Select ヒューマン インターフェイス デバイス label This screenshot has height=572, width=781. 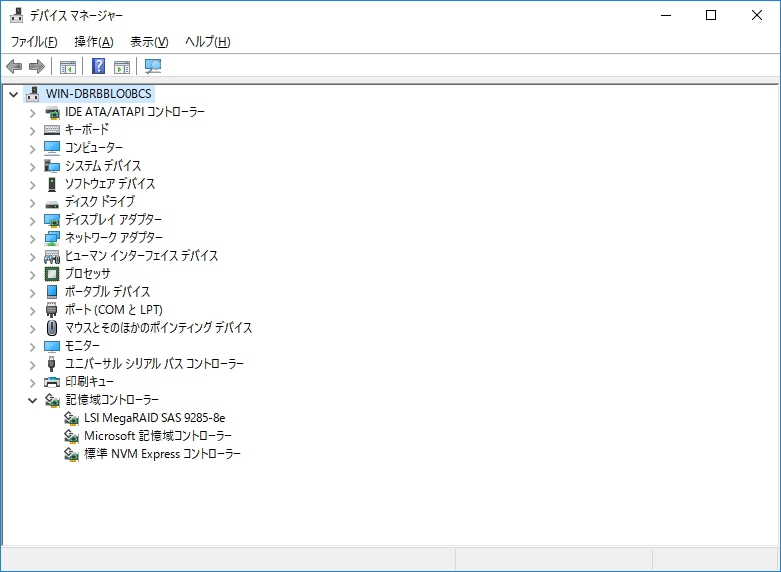pyautogui.click(x=141, y=256)
